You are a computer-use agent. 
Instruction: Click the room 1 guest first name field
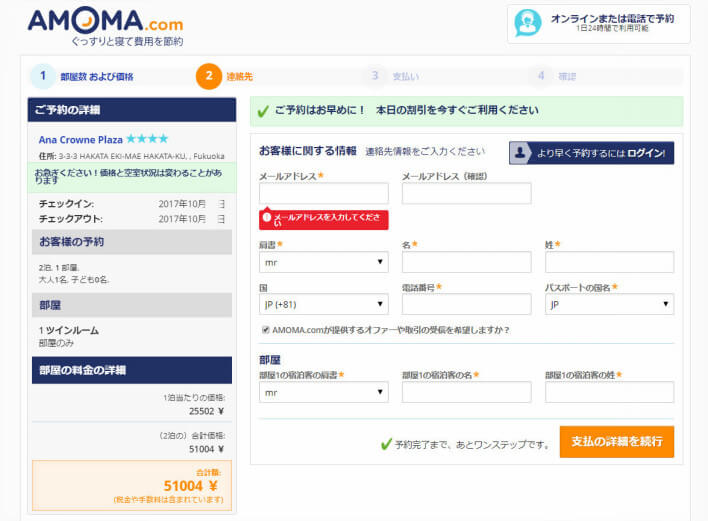[x=466, y=392]
